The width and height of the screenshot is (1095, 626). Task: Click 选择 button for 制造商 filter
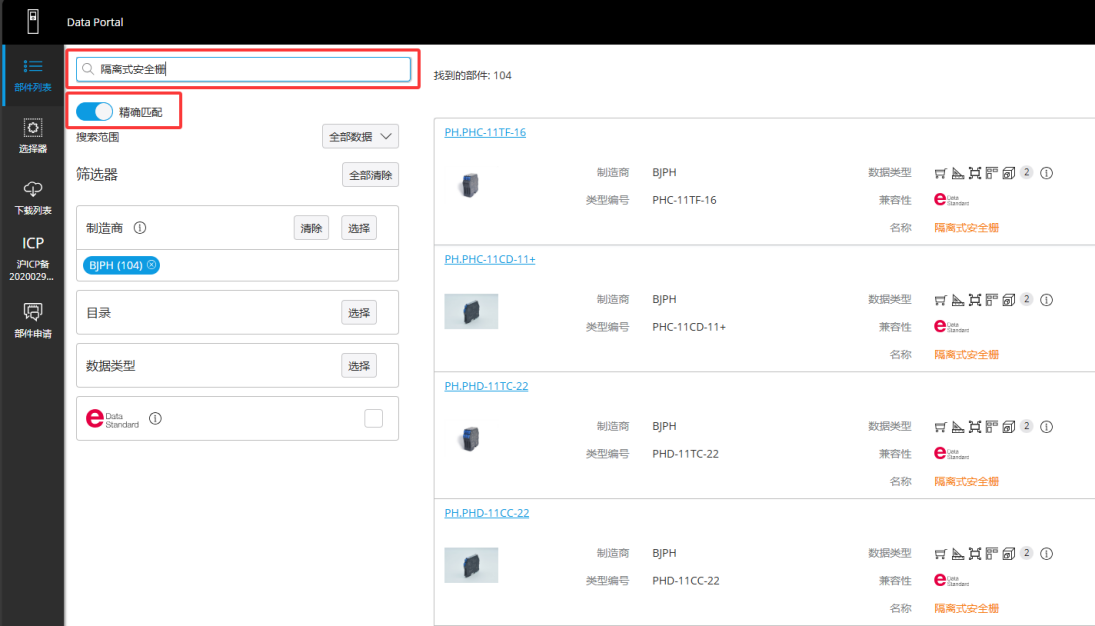[359, 228]
